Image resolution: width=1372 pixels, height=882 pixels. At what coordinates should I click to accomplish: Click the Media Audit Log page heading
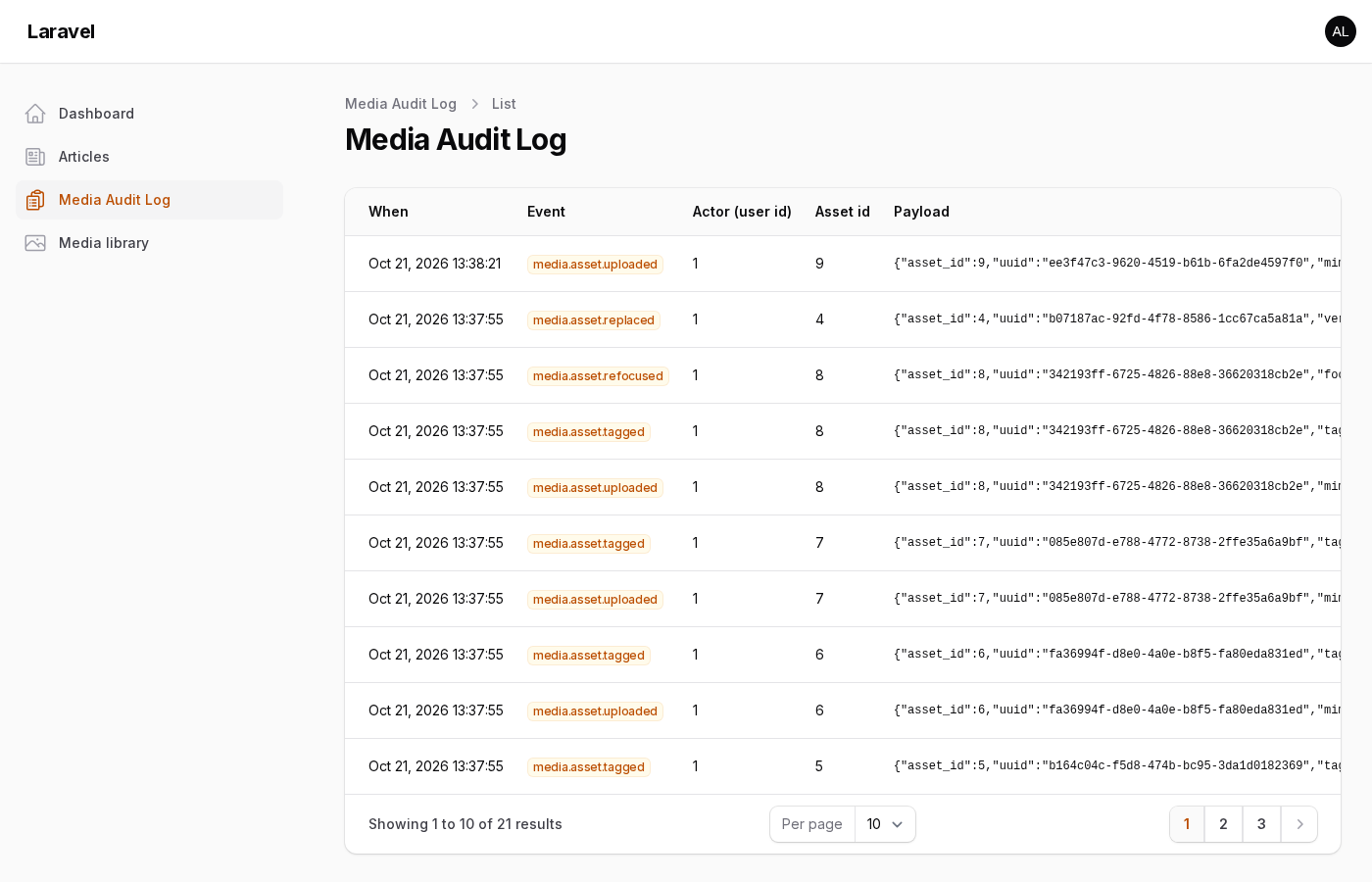456,139
